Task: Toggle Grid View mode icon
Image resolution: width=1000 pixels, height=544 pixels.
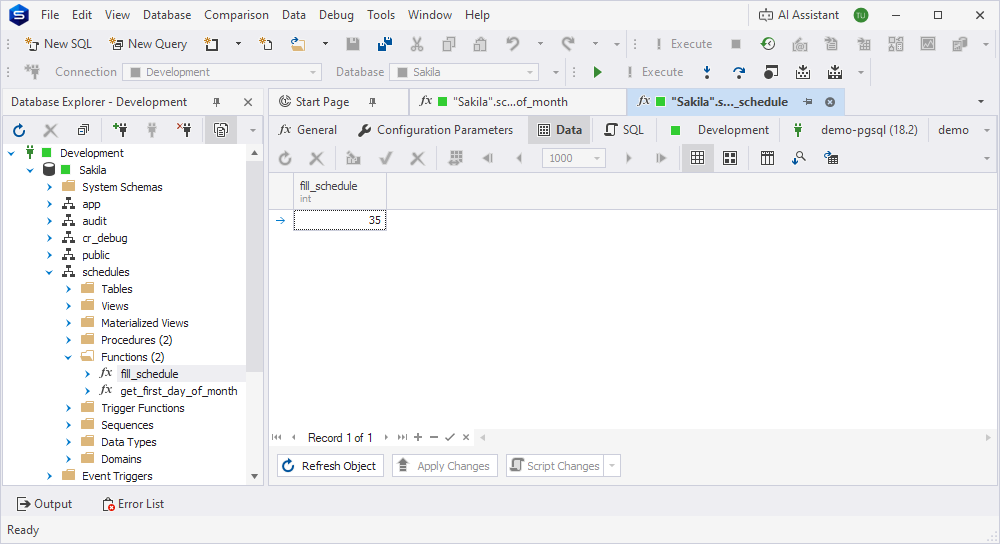Action: coord(698,158)
